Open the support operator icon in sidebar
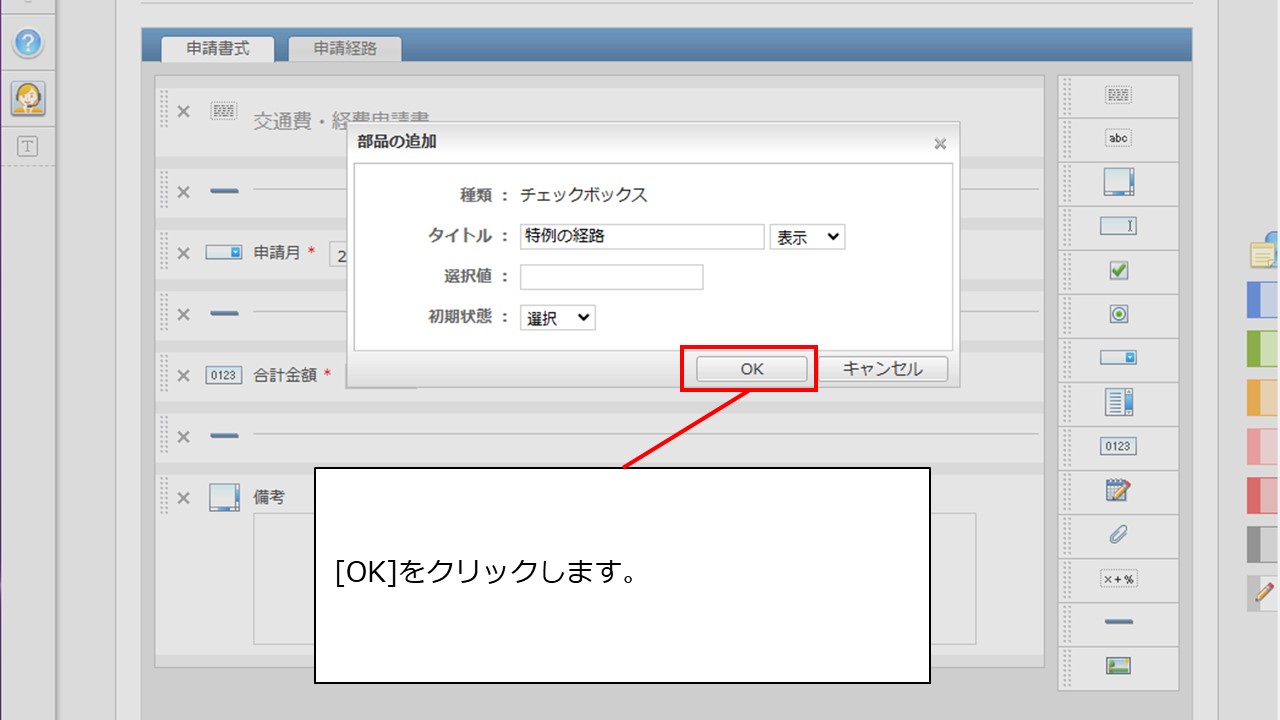Image resolution: width=1280 pixels, height=720 pixels. (x=28, y=98)
